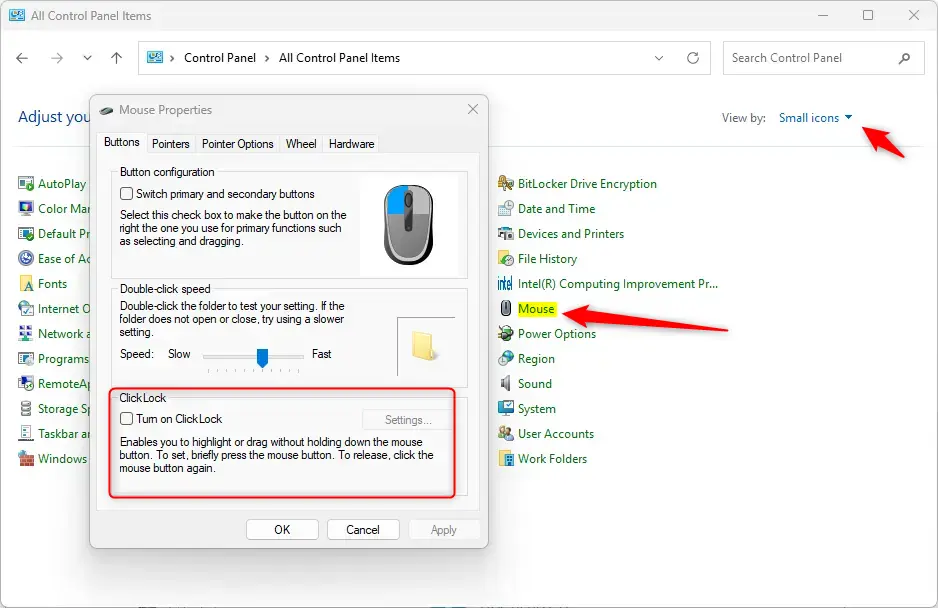
Task: Open the Taskbar and Navigation icon
Action: click(x=26, y=434)
